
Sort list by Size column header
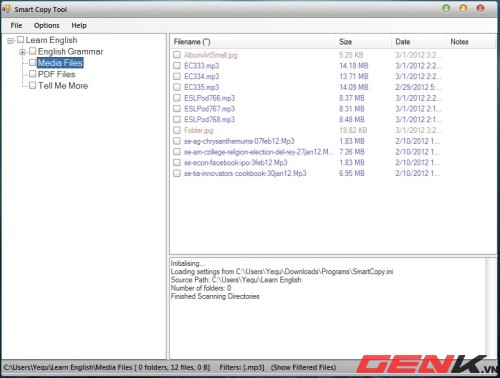point(364,42)
